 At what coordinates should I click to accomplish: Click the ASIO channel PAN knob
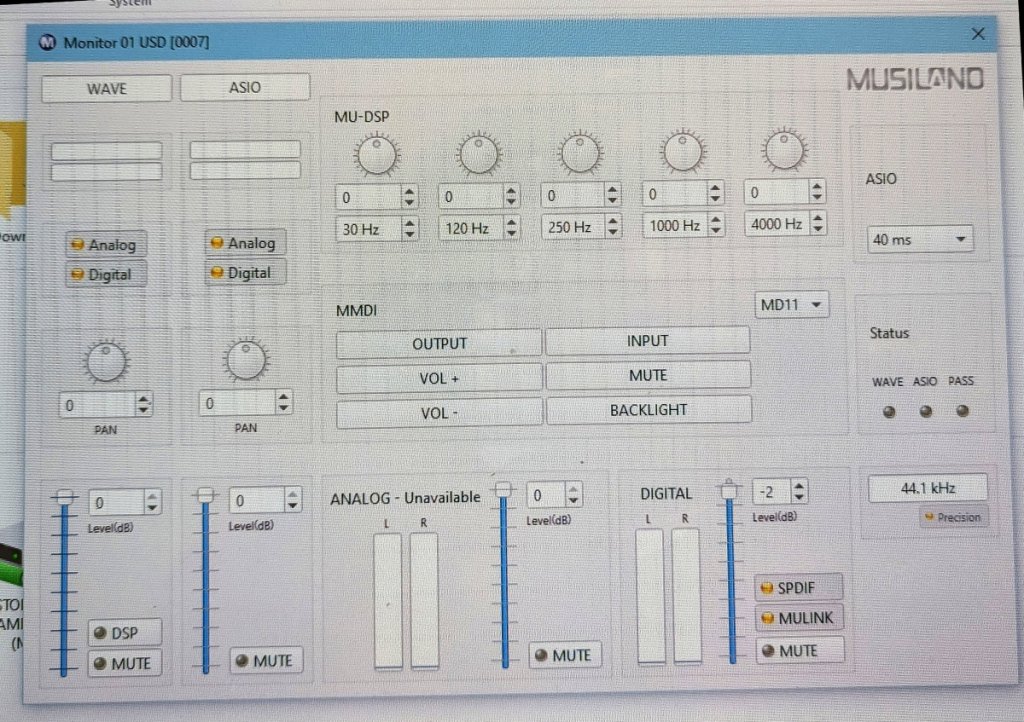click(x=246, y=358)
